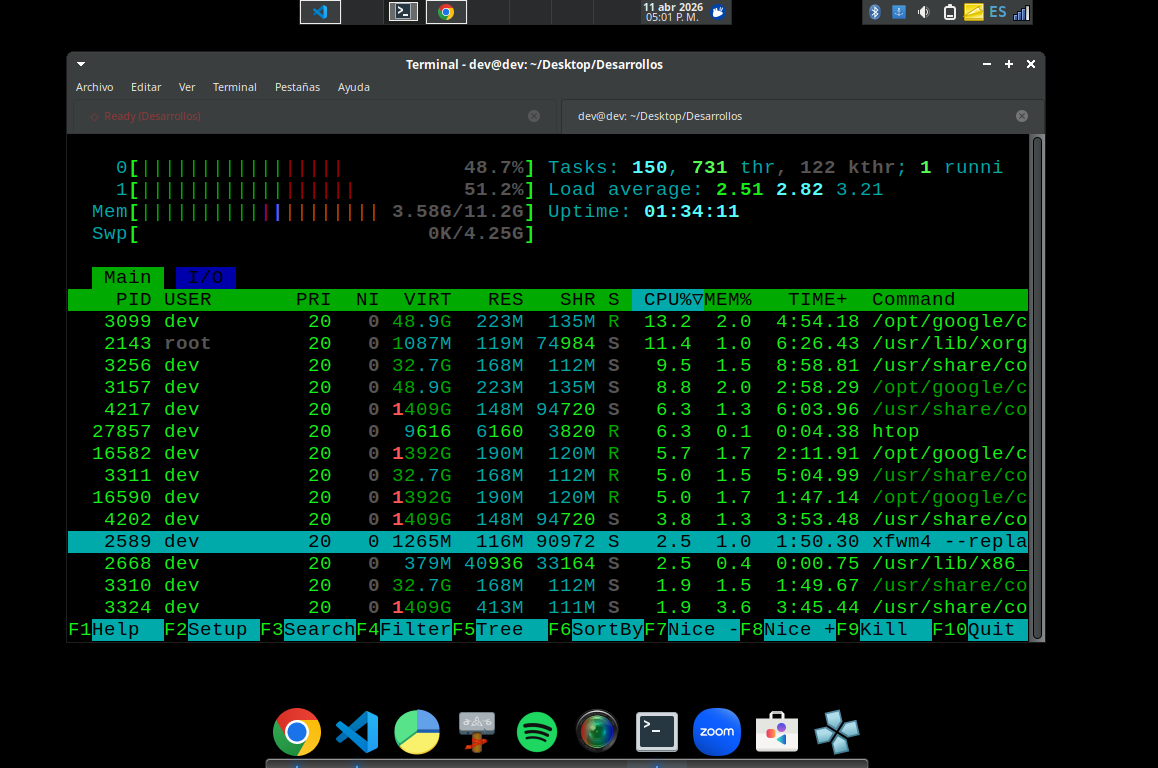
Task: Open the Terminal menu
Action: (x=235, y=87)
